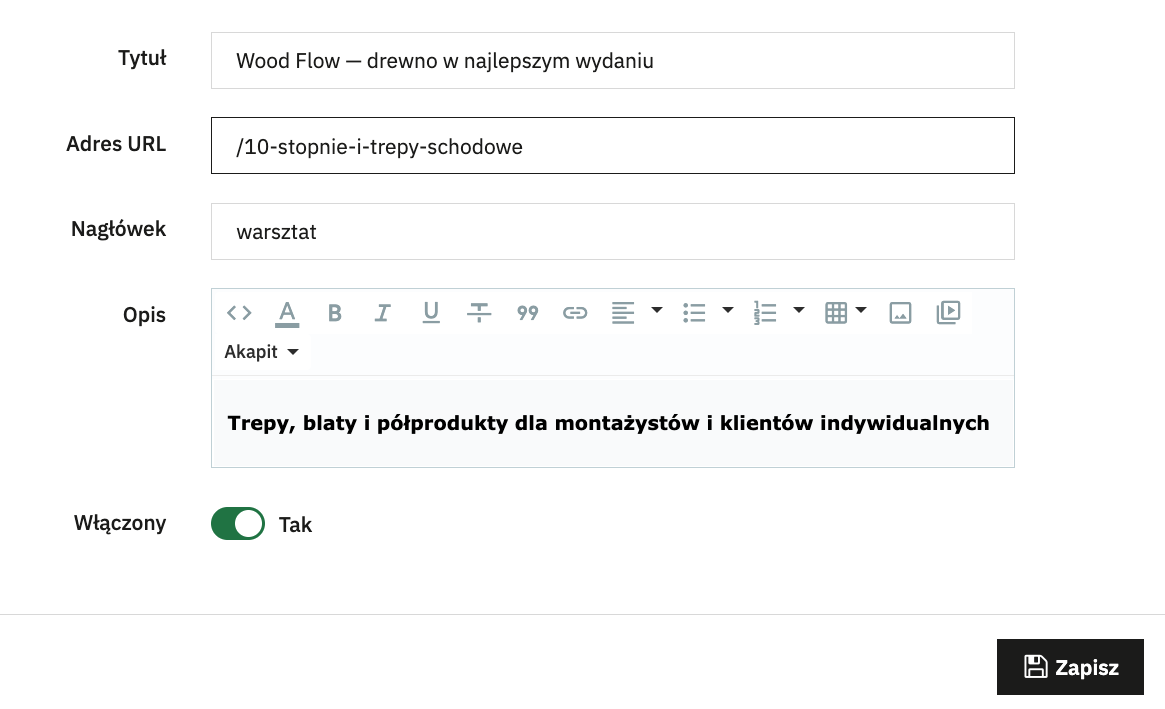Save with the Zapisz button
Screen dimensions: 1165x709
[1070, 667]
